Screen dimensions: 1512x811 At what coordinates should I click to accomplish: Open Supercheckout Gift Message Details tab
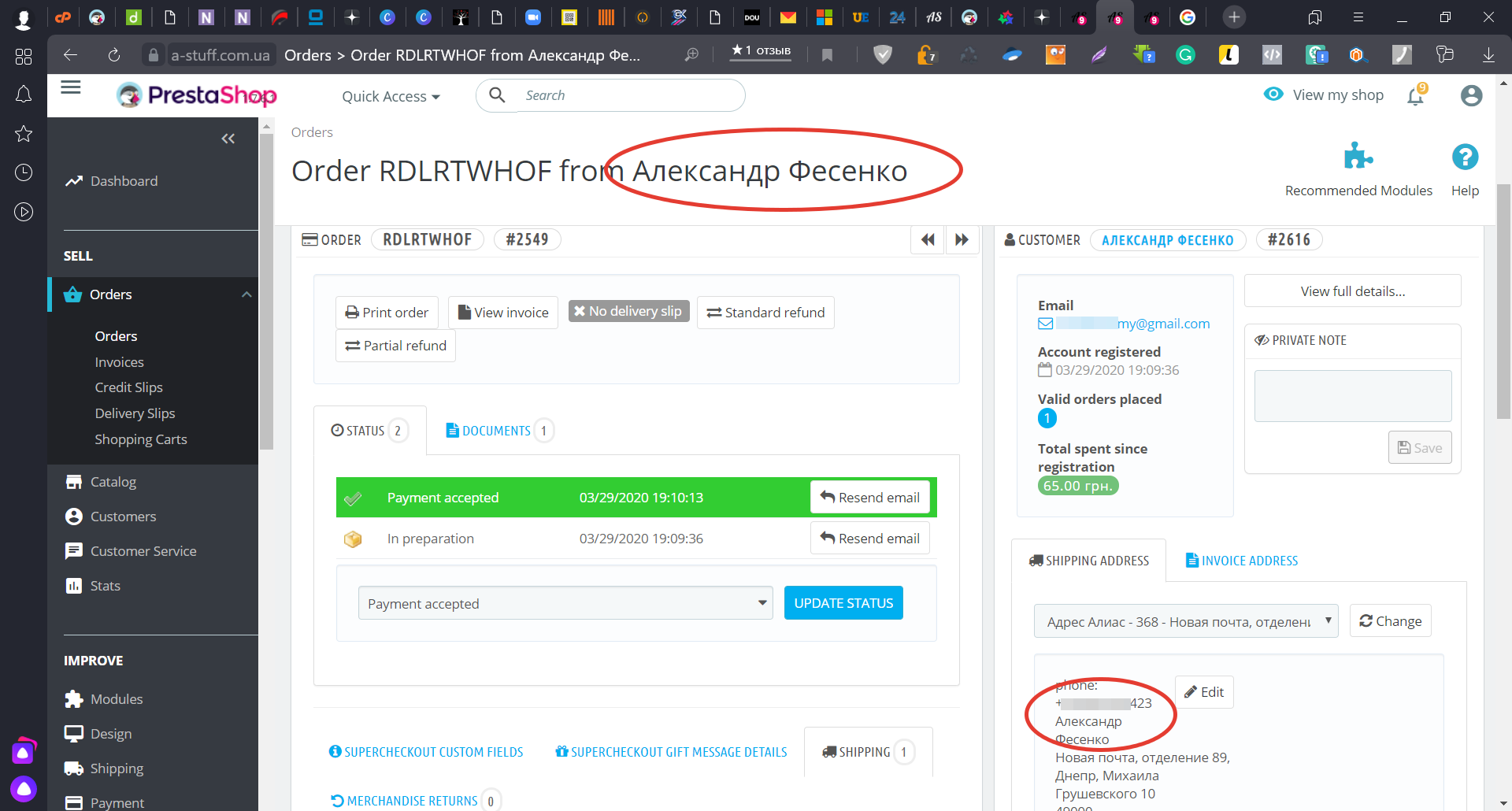(x=671, y=752)
